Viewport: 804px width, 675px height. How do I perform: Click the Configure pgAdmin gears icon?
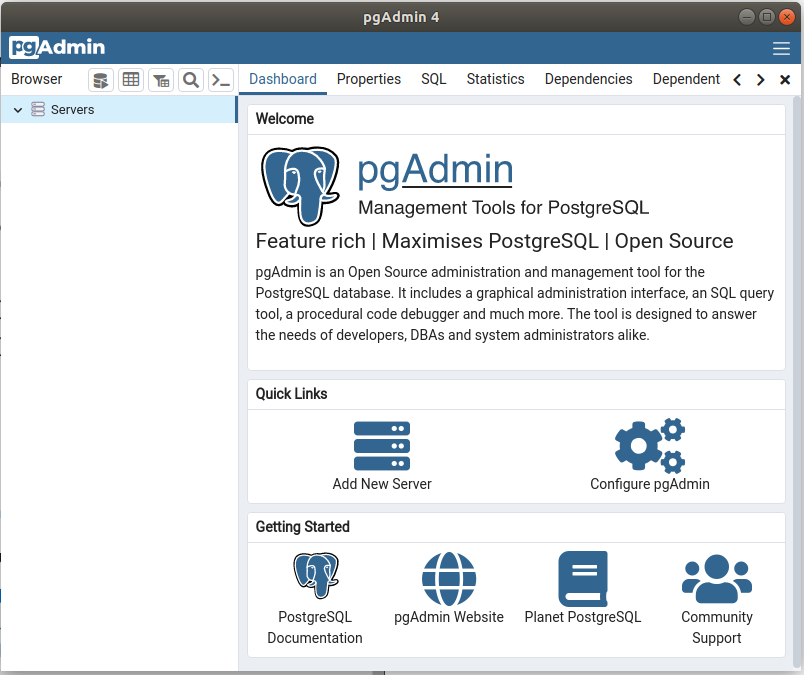tap(650, 445)
